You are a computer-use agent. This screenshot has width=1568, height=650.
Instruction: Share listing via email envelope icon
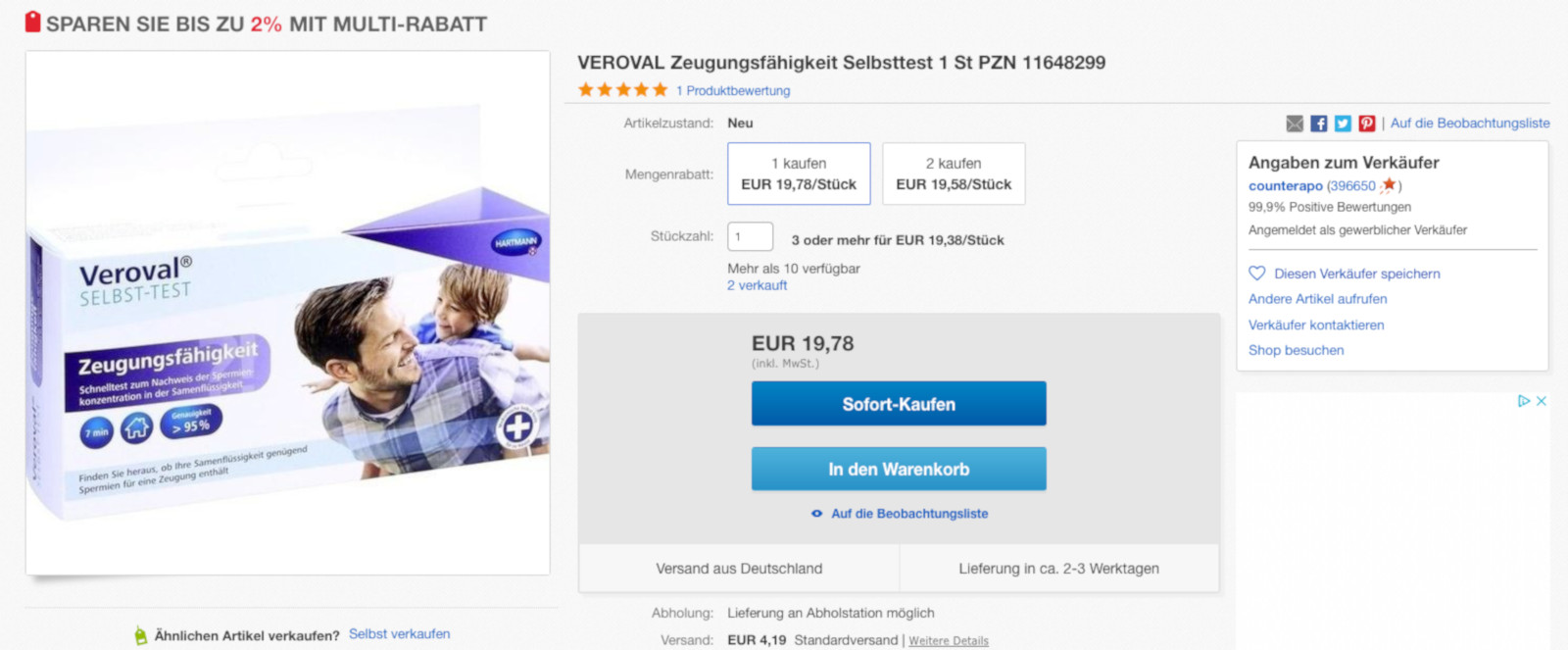[1295, 124]
